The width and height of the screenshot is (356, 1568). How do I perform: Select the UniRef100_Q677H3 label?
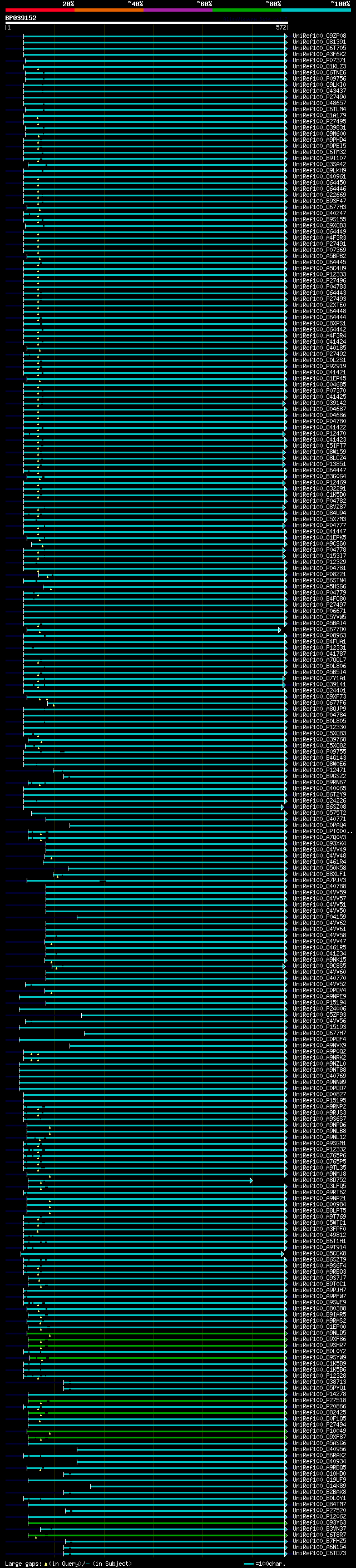click(319, 207)
